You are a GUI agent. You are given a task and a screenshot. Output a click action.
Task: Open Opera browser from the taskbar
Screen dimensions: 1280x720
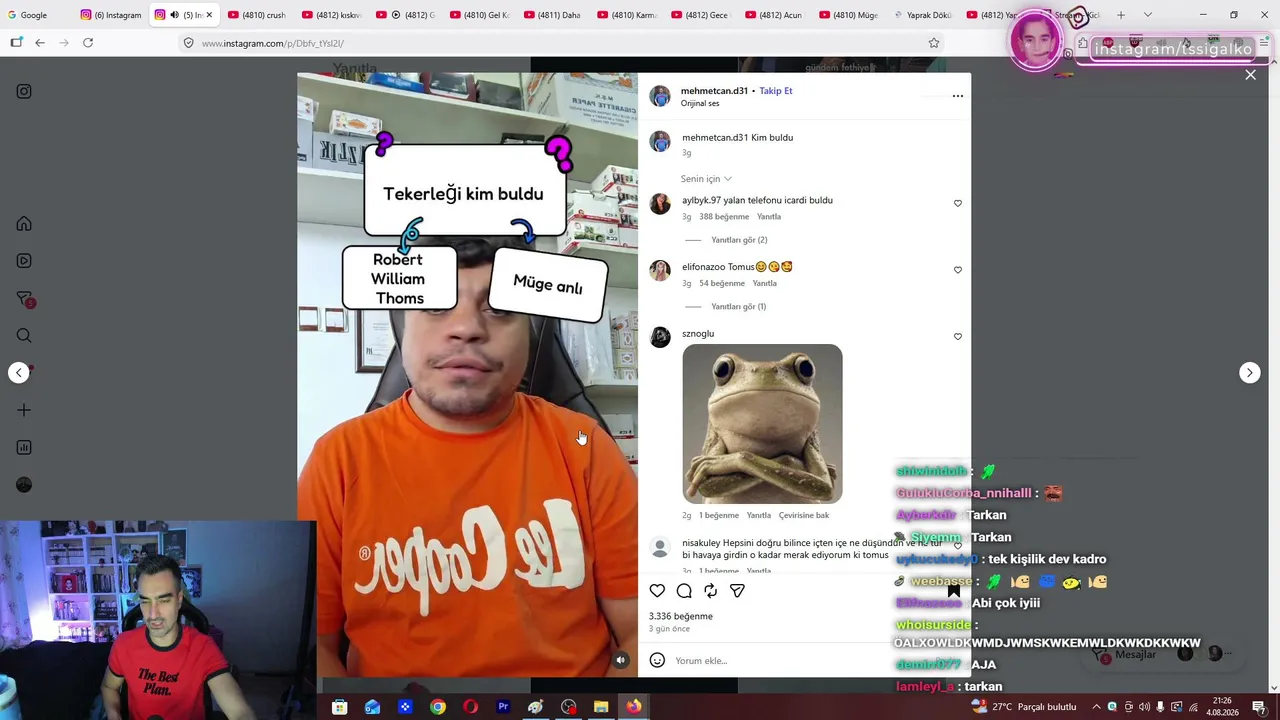click(470, 707)
